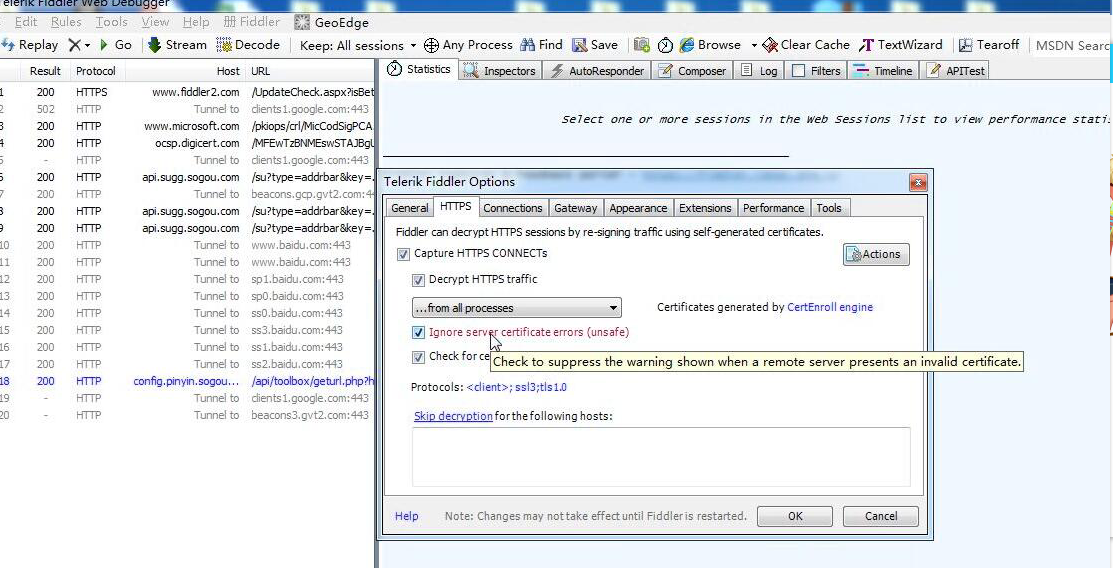
Task: Select the www.microsoft.com session row
Action: click(187, 126)
